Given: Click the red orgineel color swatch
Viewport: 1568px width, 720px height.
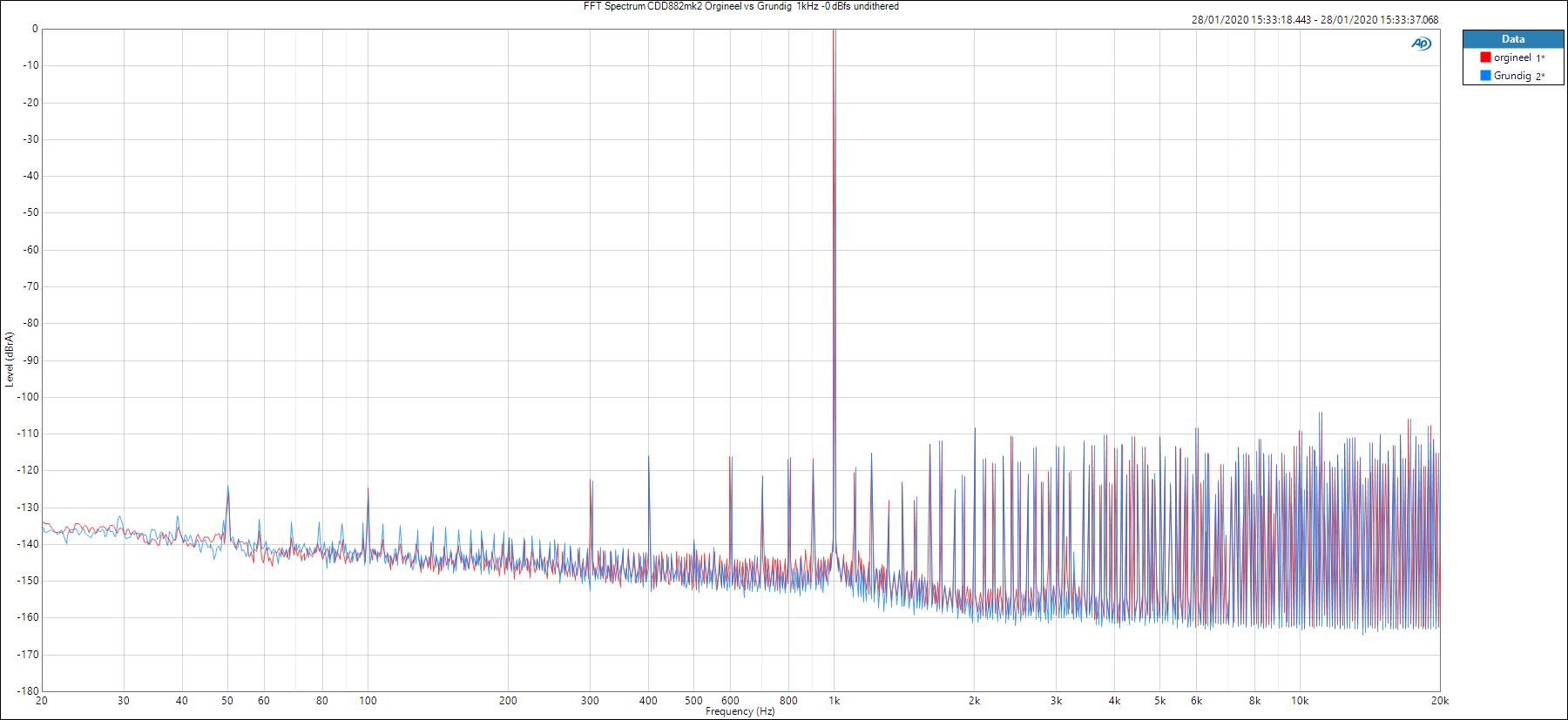Looking at the screenshot, I should tap(1485, 57).
